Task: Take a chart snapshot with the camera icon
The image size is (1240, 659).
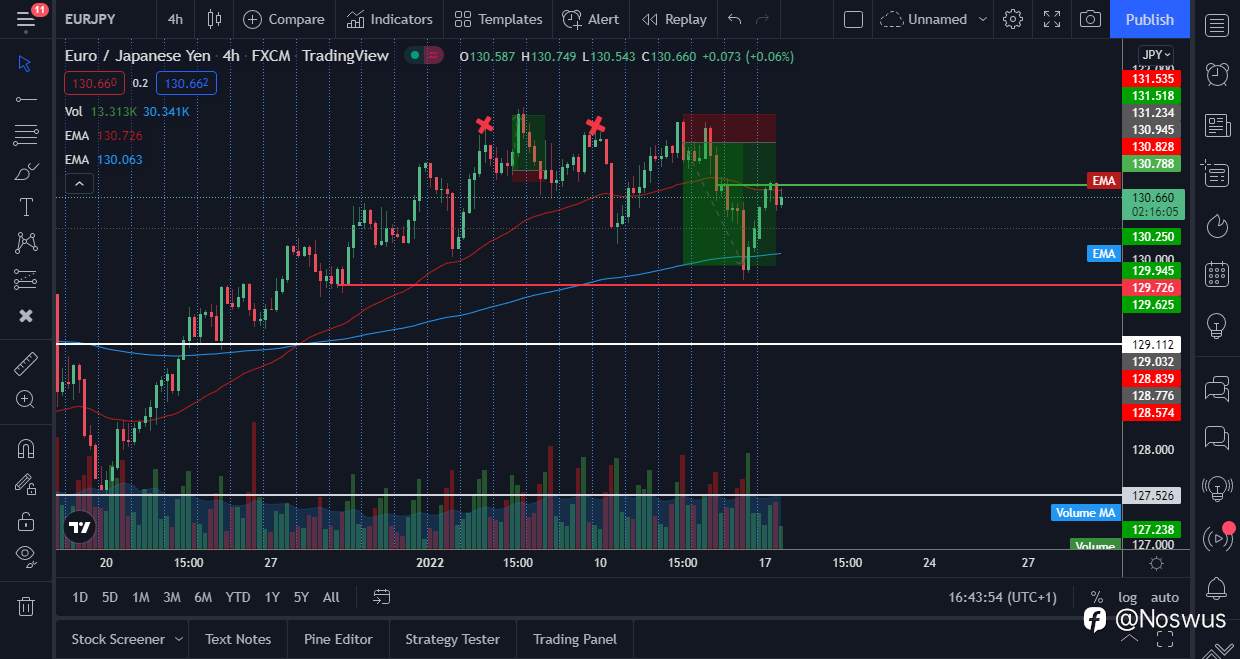Action: [1090, 18]
